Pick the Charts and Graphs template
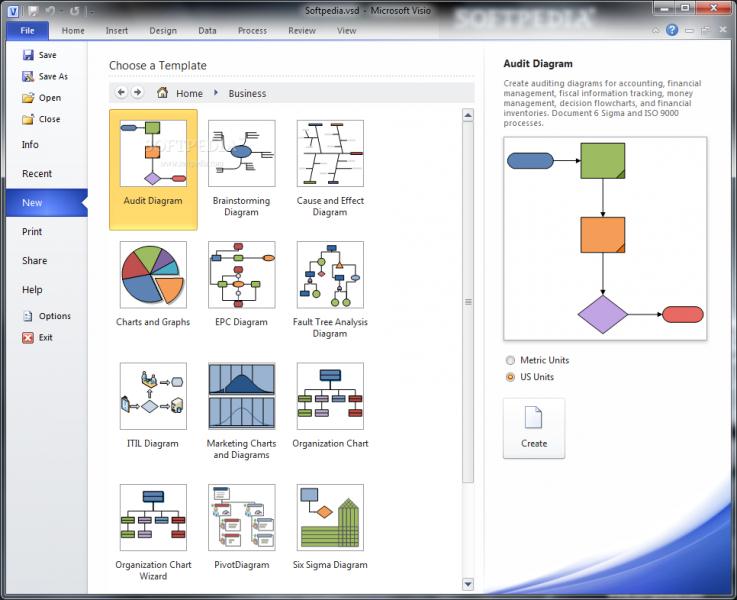The height and width of the screenshot is (600, 737). pos(153,274)
